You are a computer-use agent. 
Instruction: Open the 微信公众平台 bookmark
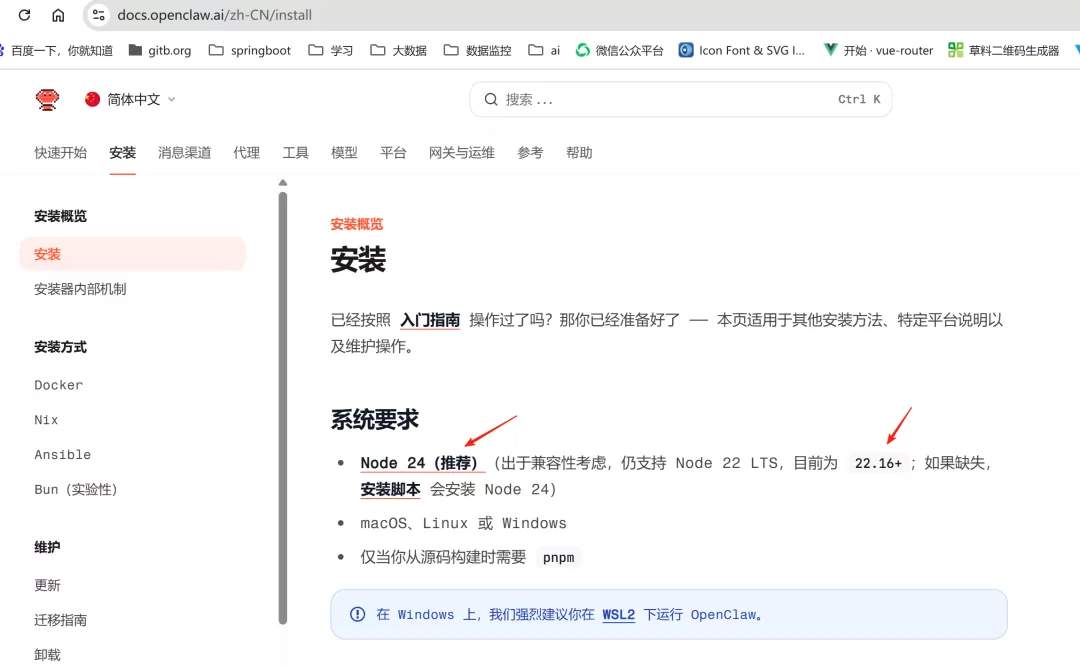[x=619, y=50]
